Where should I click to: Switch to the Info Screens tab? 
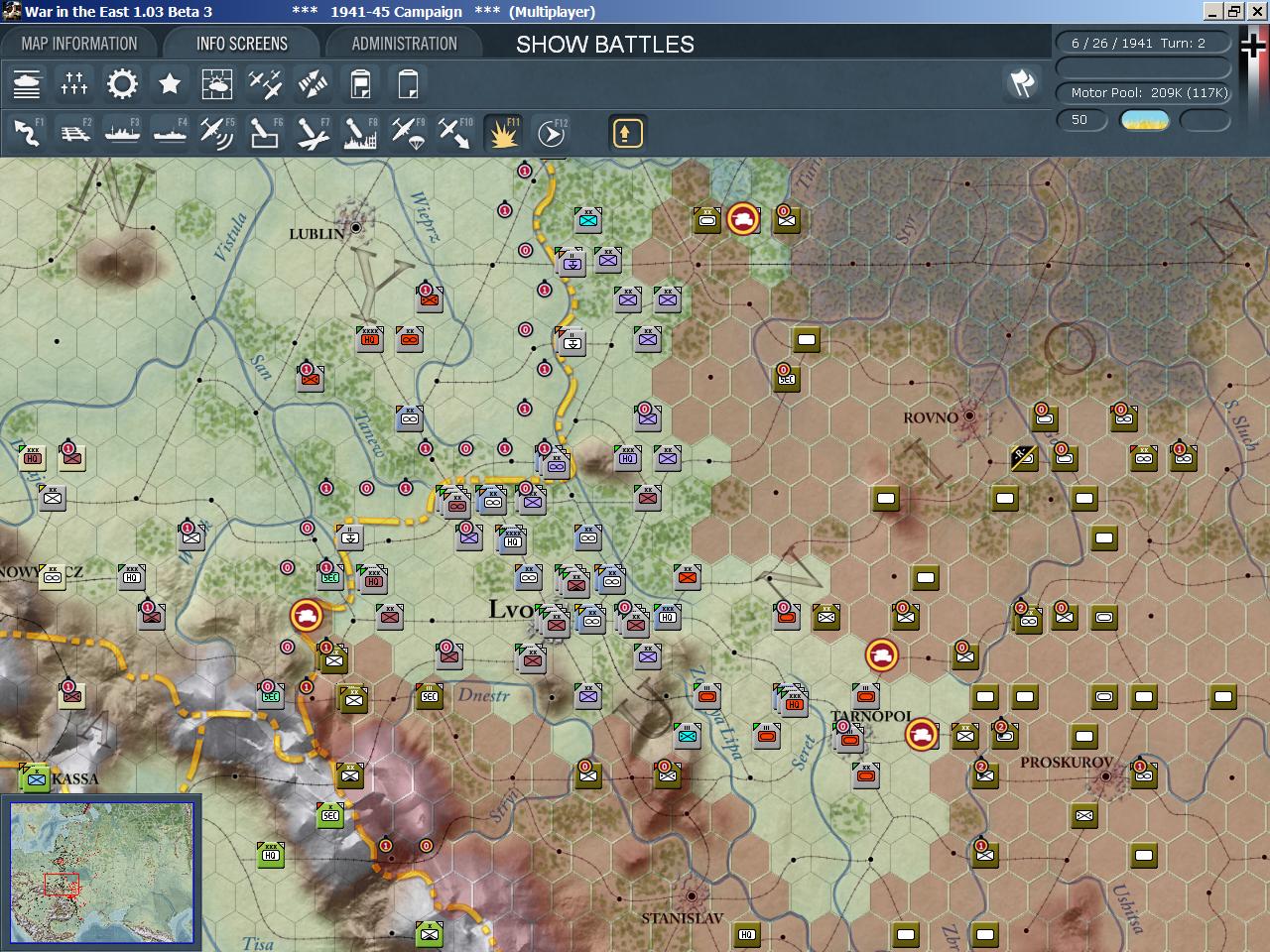coord(241,44)
